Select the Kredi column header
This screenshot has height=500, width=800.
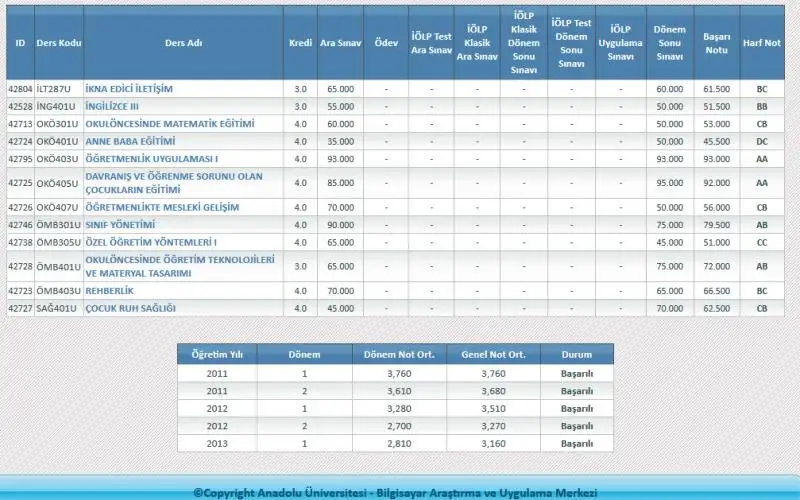point(300,44)
